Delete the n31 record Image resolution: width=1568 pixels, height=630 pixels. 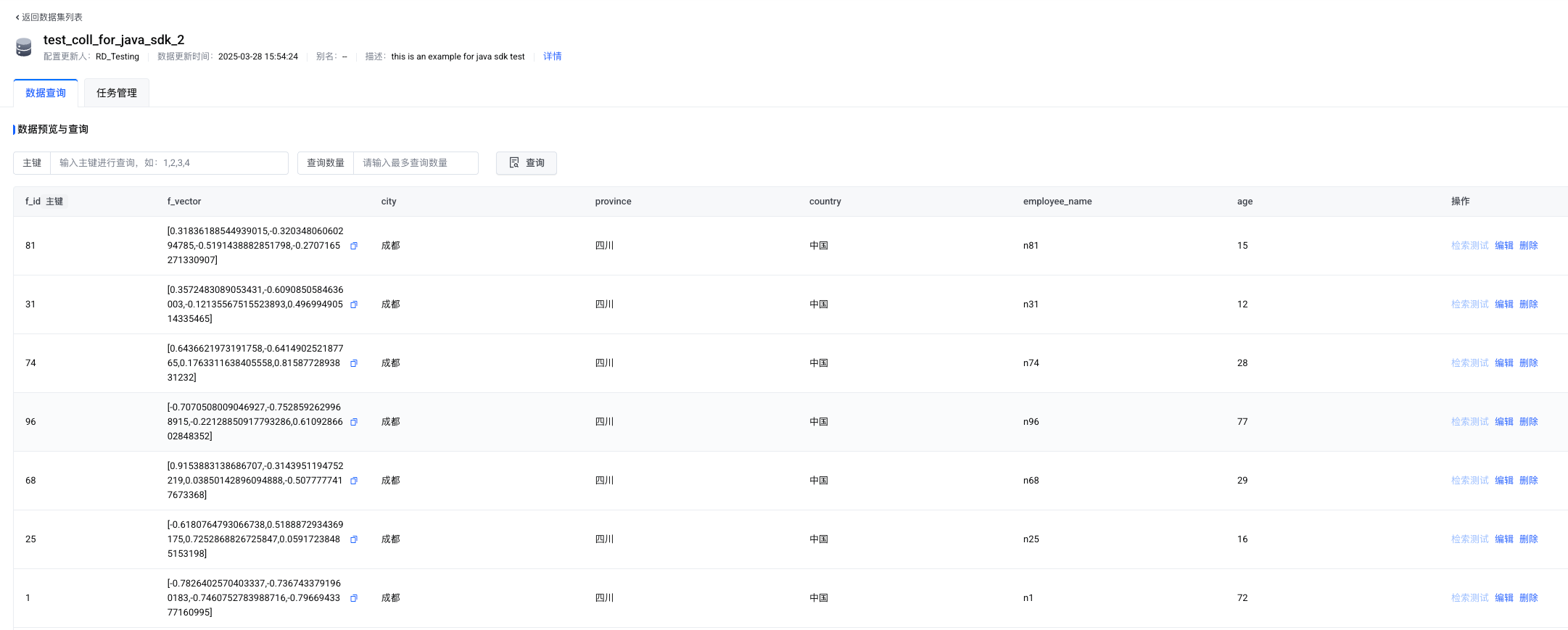[1529, 304]
